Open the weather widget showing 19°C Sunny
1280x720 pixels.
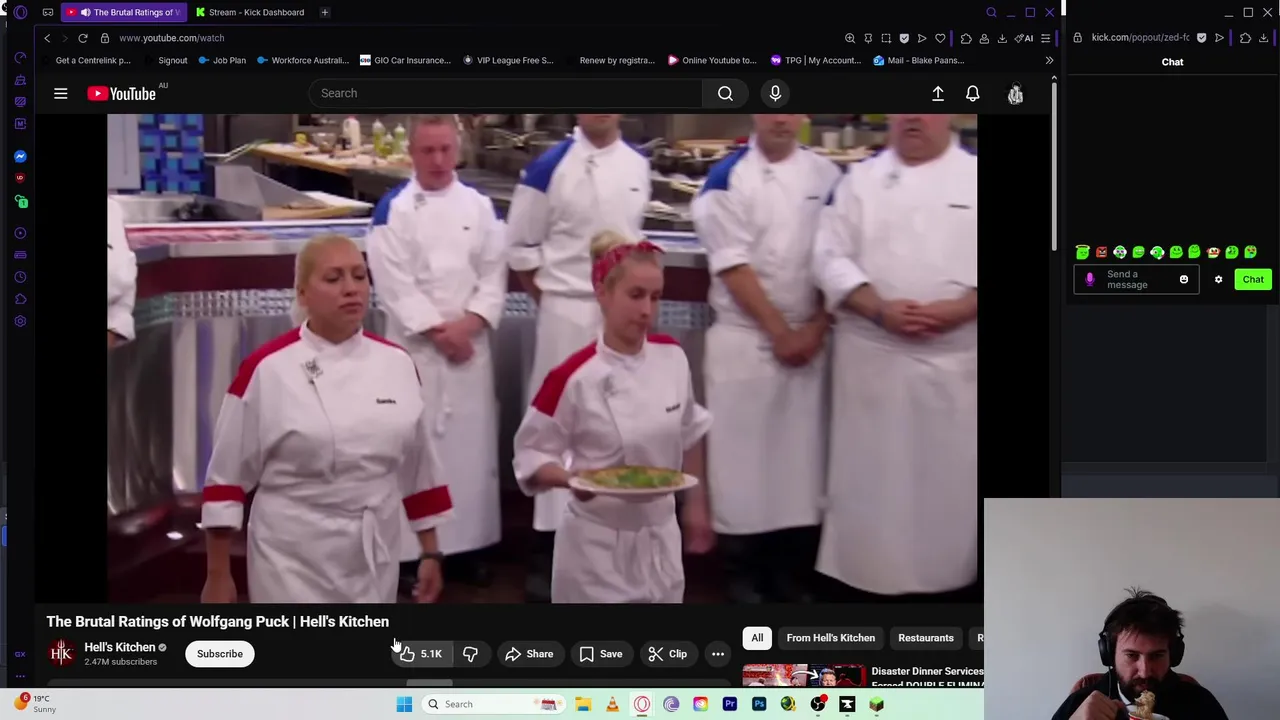click(x=37, y=704)
